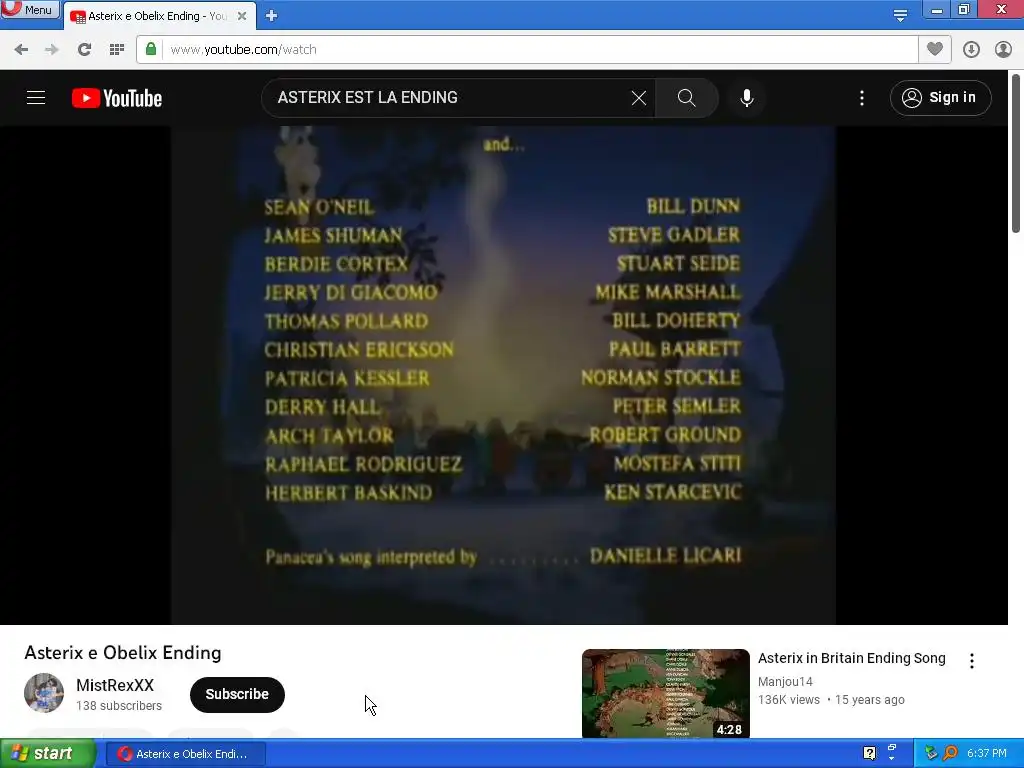Run the YouTube search magnifier button
1024x768 pixels.
point(686,98)
